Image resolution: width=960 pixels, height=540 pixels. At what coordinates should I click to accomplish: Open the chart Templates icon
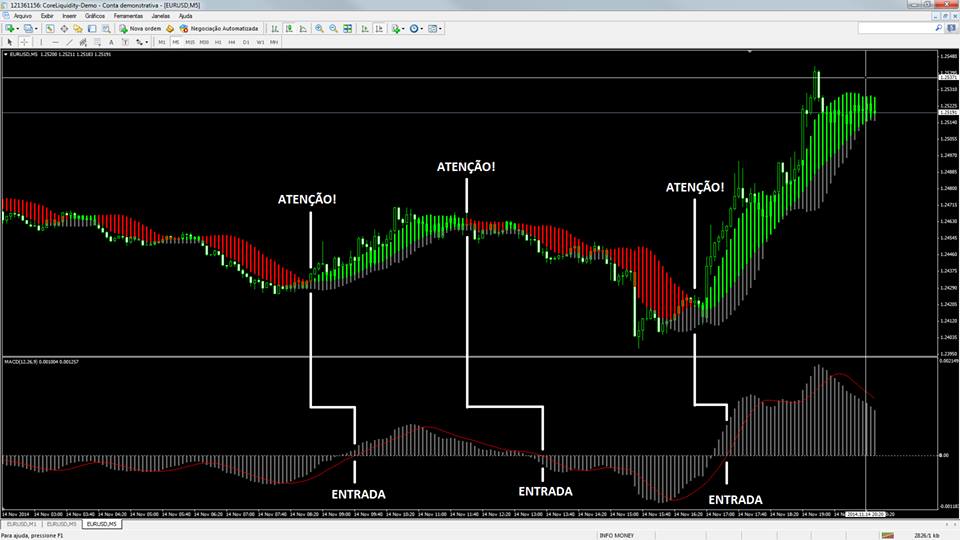pyautogui.click(x=432, y=28)
